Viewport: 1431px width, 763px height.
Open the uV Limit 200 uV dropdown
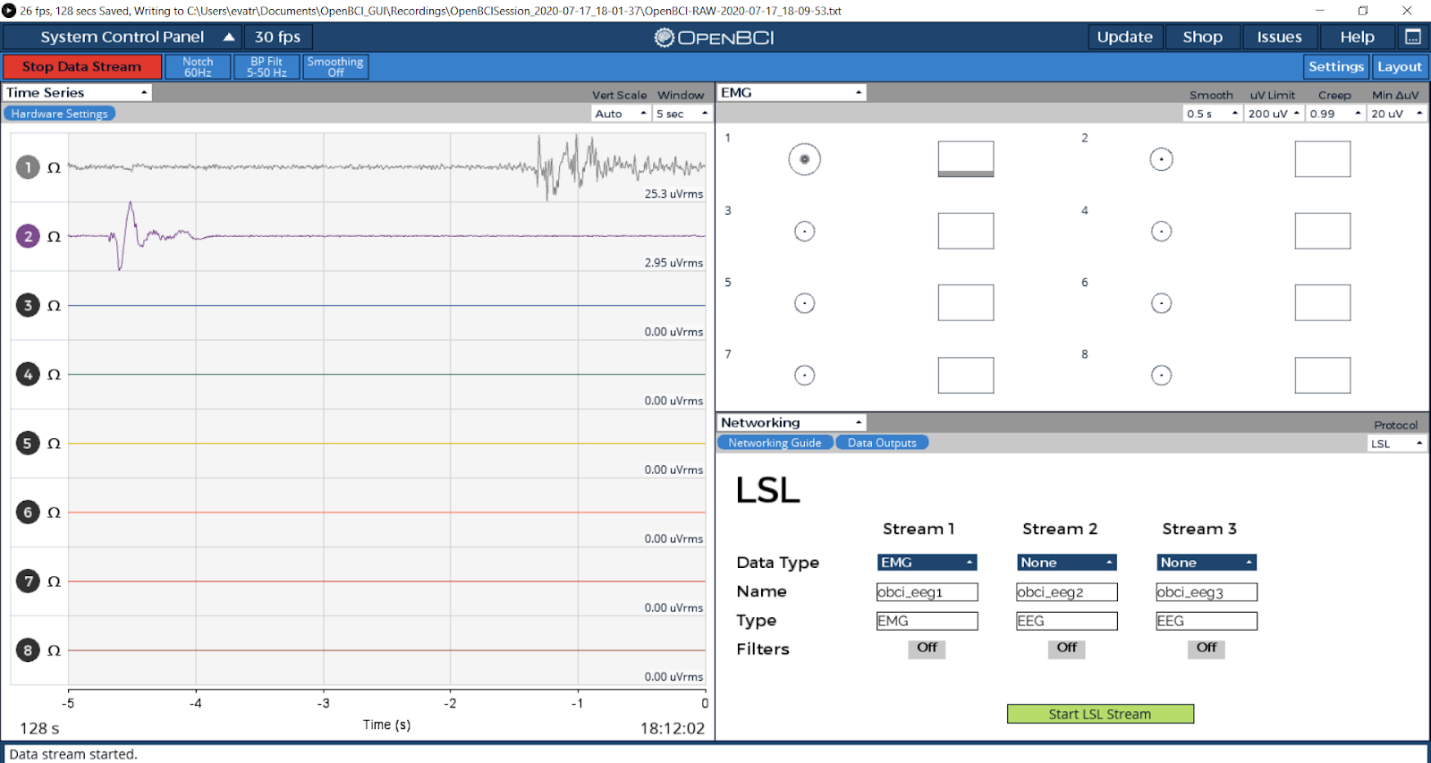(1274, 114)
